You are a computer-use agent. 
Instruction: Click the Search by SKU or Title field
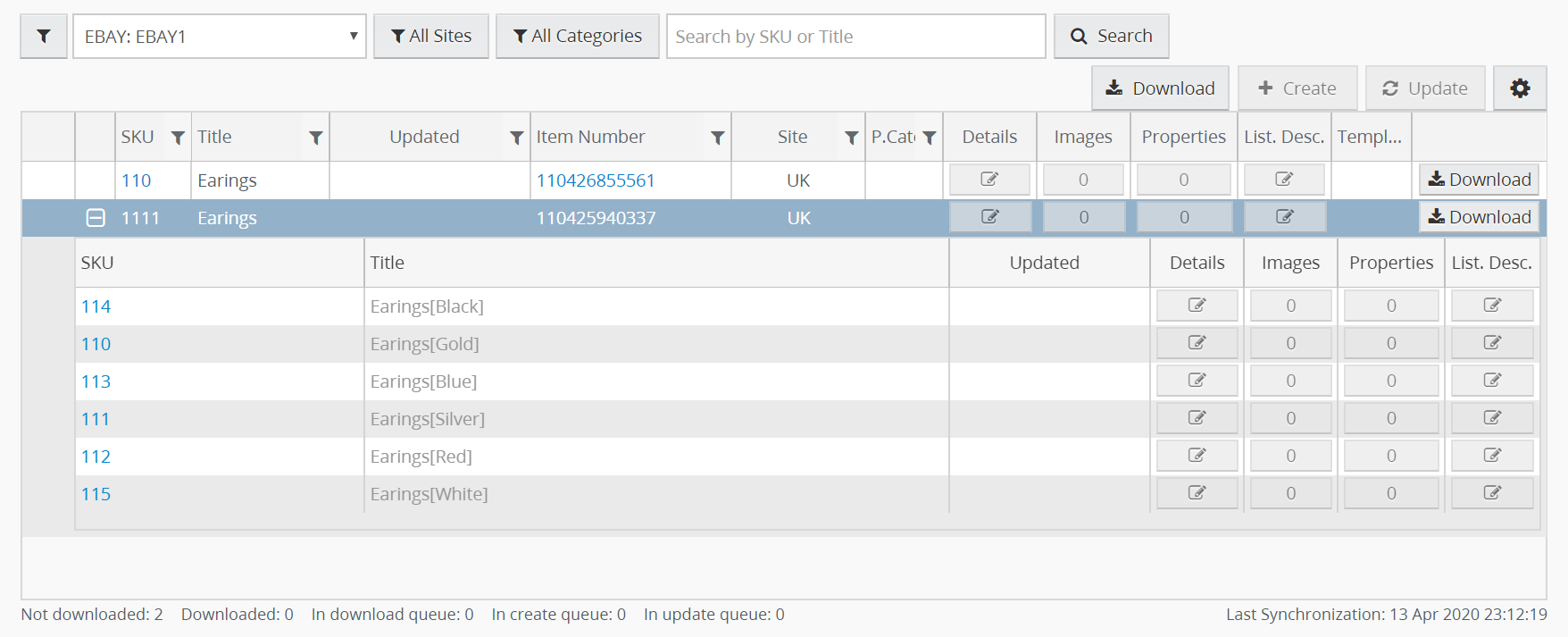click(855, 37)
